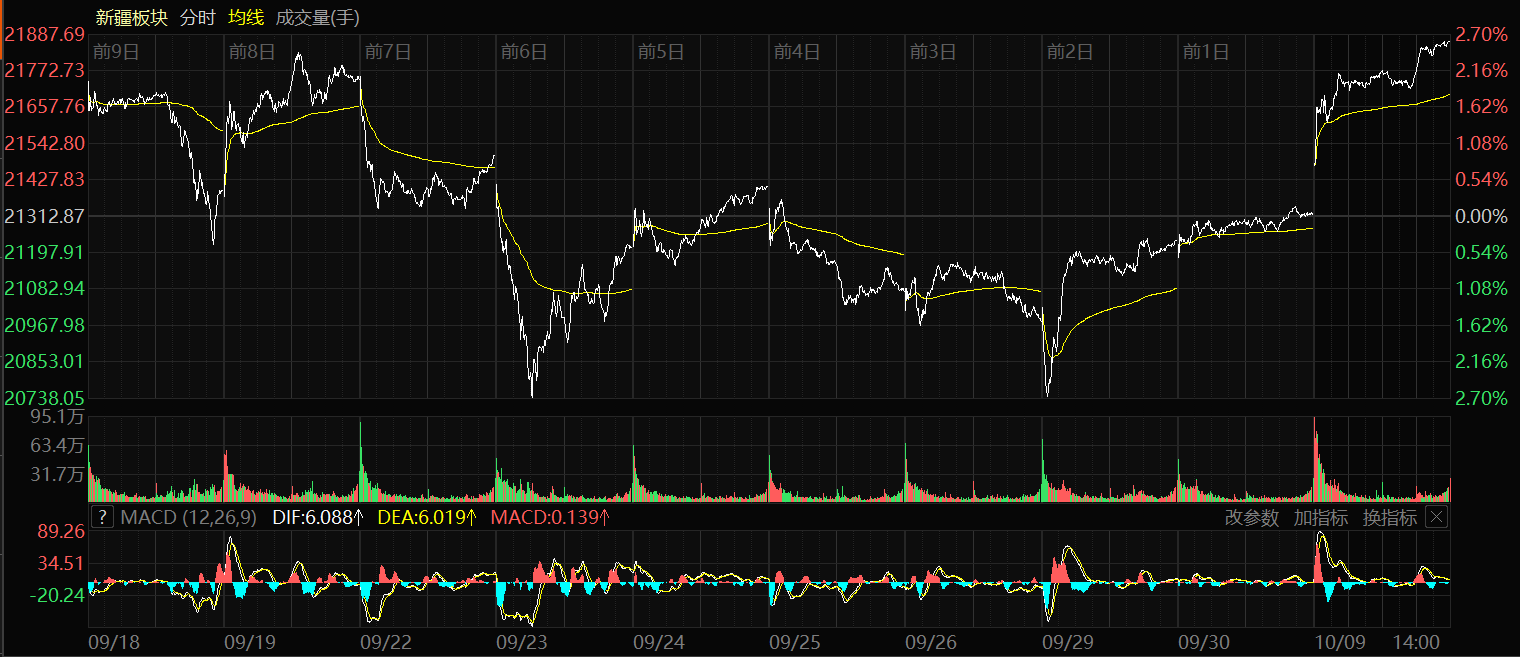Click 加指标 to add an indicator
The image size is (1520, 657).
(x=1320, y=517)
